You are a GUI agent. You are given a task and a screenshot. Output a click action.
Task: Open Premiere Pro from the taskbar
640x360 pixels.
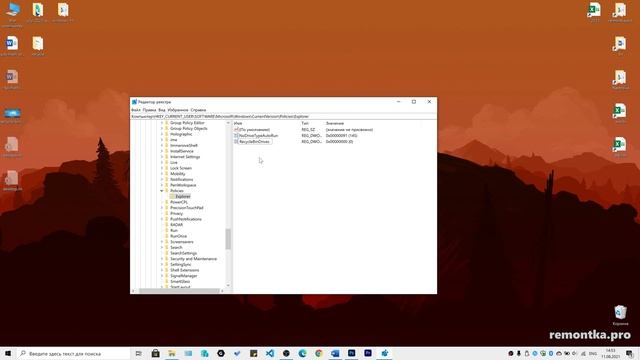pyautogui.click(x=368, y=353)
